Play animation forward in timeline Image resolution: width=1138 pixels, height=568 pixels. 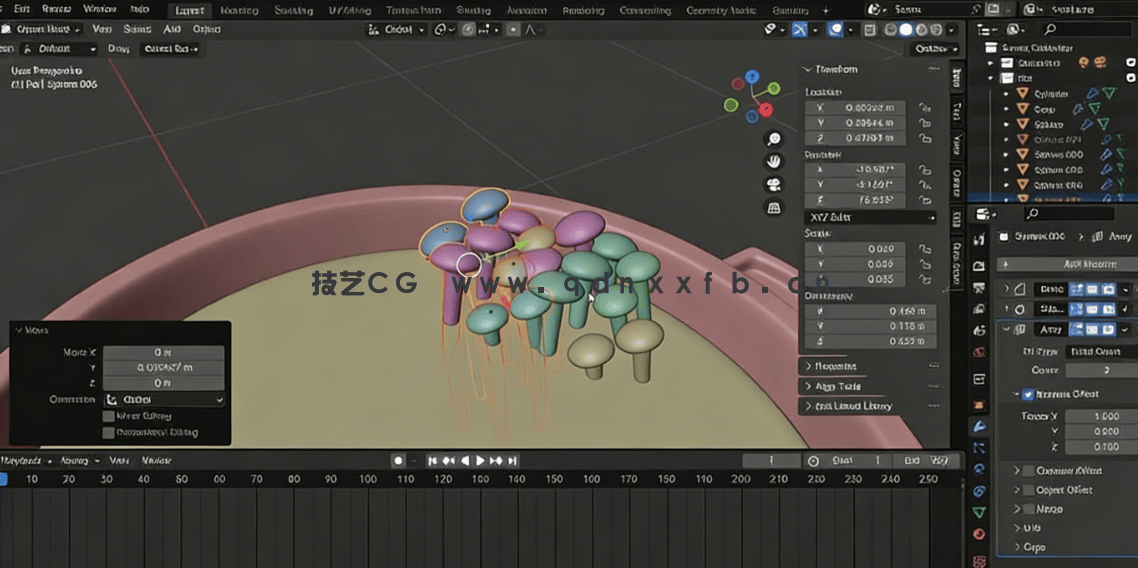coord(480,461)
